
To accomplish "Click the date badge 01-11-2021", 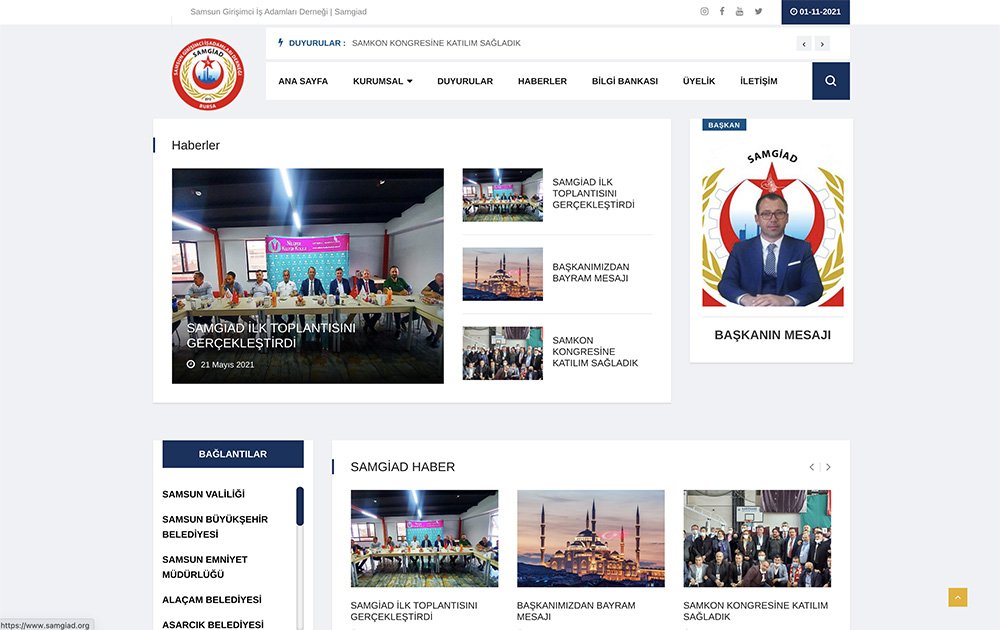I will tap(815, 11).
